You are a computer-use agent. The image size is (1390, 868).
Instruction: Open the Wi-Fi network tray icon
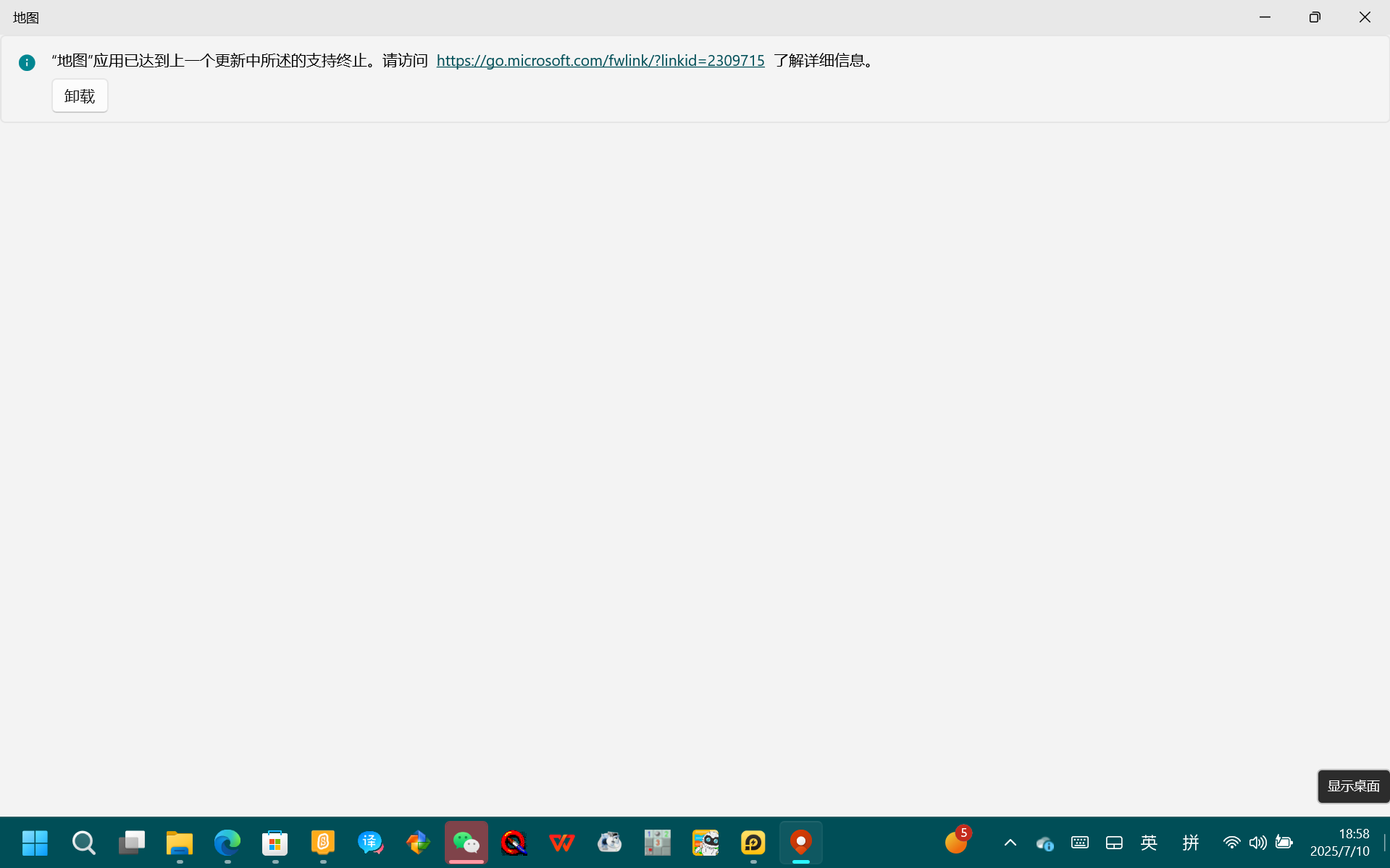pyautogui.click(x=1231, y=843)
